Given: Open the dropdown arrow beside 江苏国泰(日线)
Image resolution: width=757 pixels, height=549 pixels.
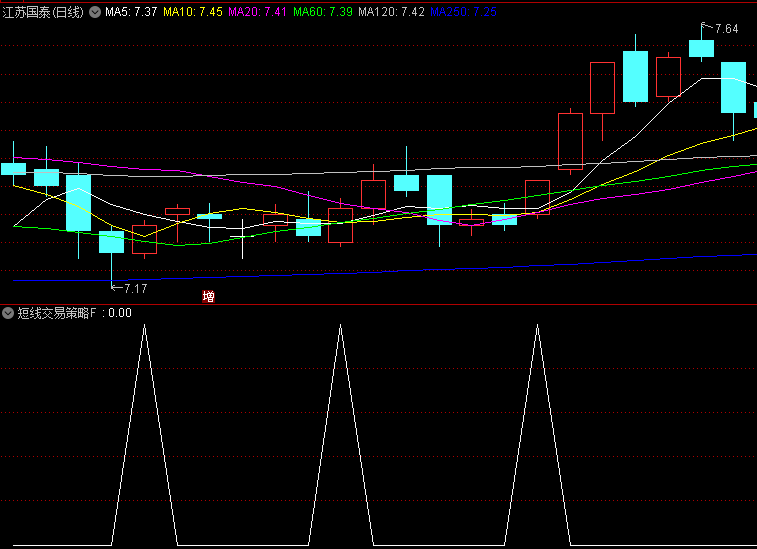Looking at the screenshot, I should point(95,12).
